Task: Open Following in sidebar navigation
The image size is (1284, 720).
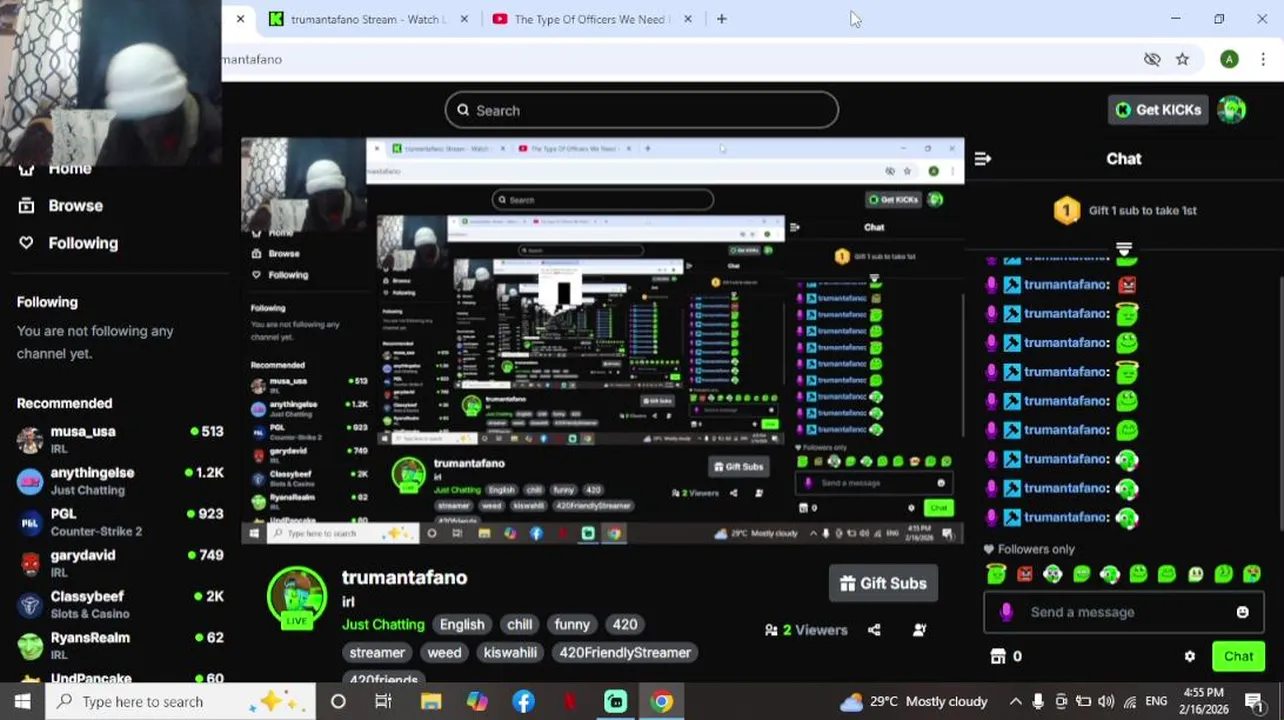Action: (x=69, y=243)
